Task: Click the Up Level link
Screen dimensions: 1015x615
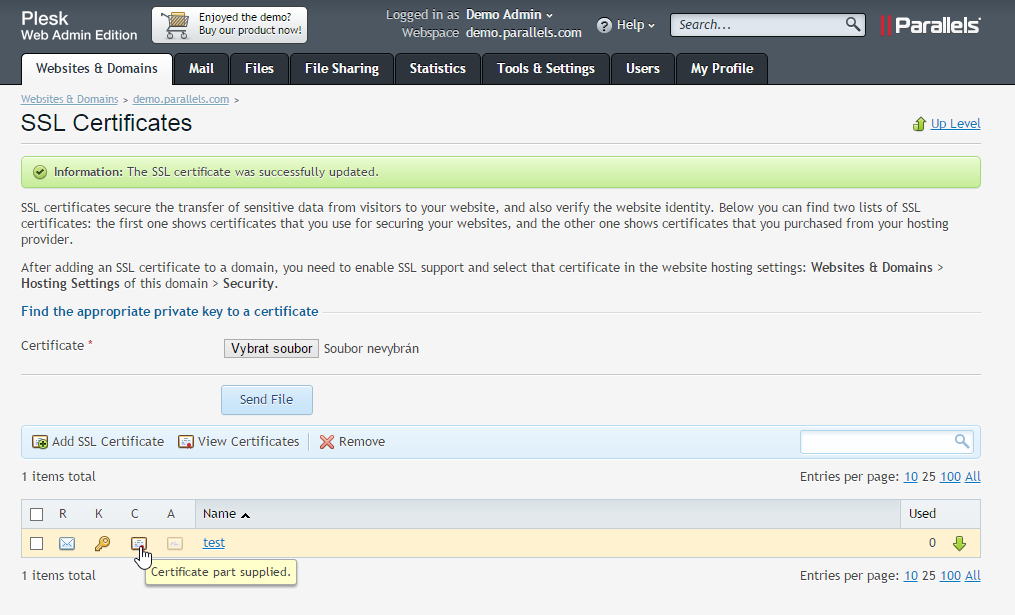Action: (x=955, y=124)
